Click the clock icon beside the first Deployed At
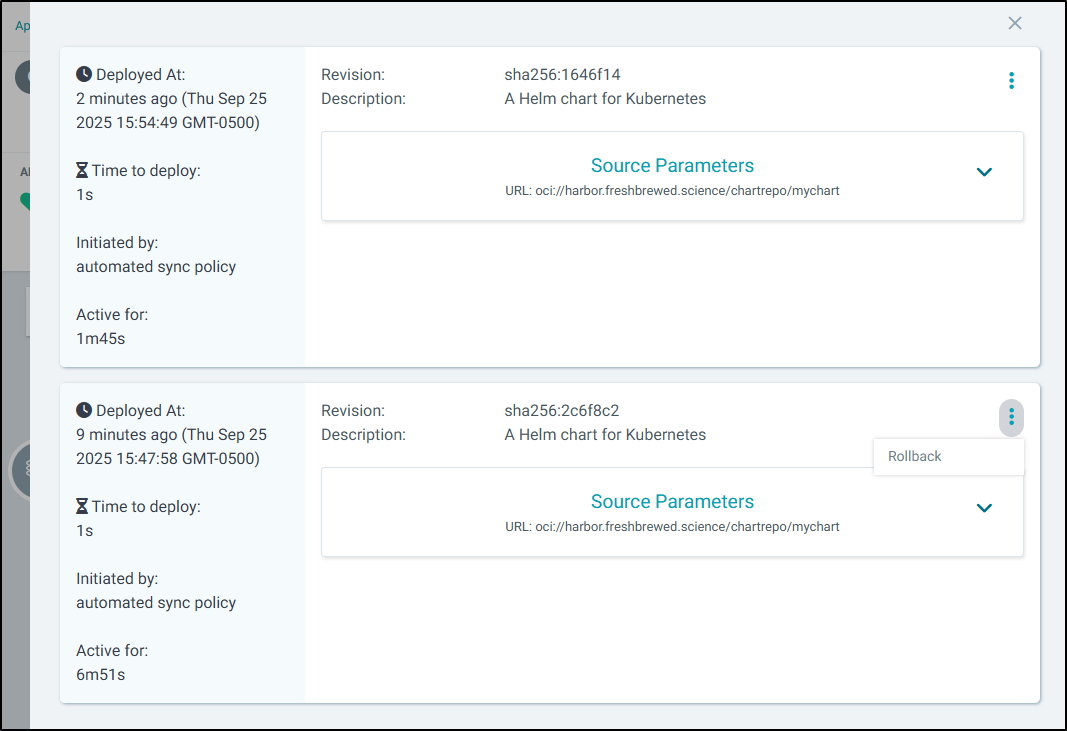The width and height of the screenshot is (1067, 731). pyautogui.click(x=84, y=75)
